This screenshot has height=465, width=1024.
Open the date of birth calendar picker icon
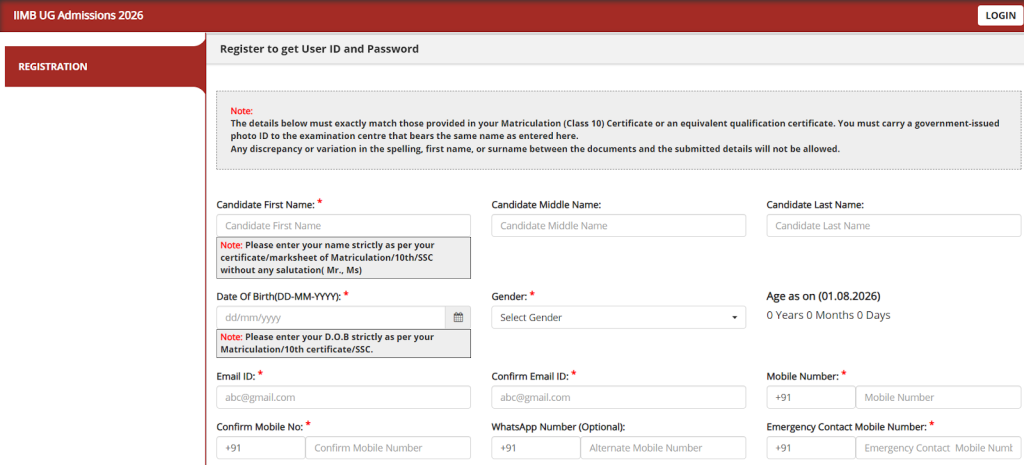[458, 317]
